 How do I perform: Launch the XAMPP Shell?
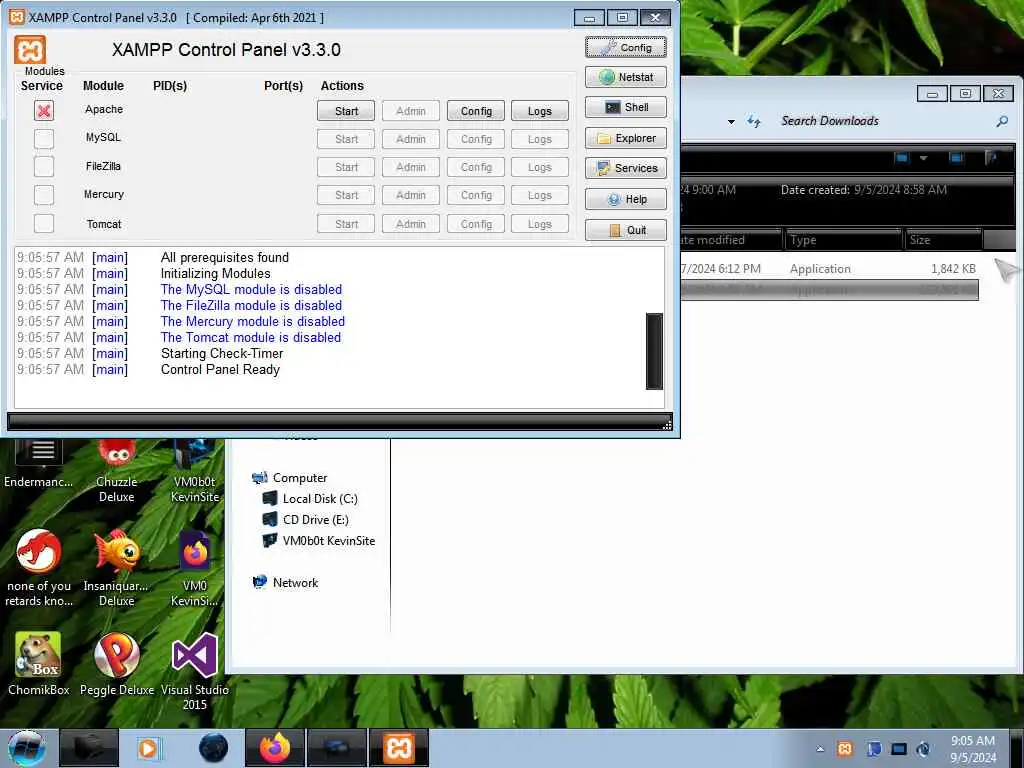pos(626,107)
